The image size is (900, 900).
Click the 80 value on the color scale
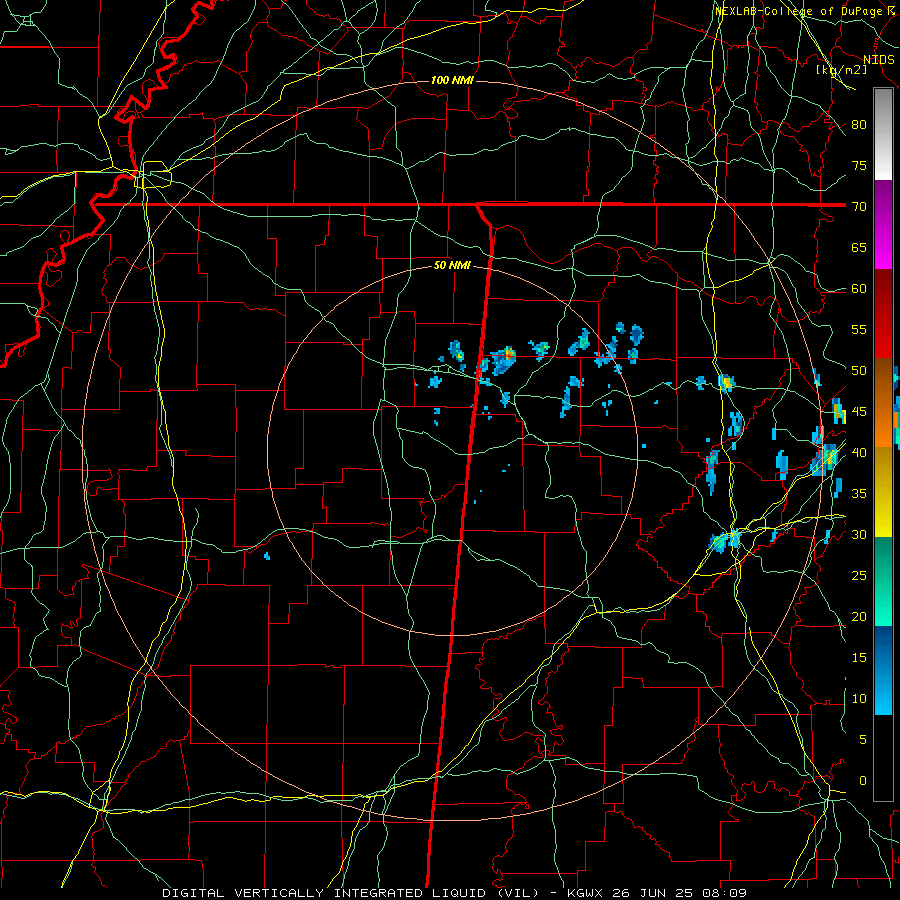(x=859, y=125)
